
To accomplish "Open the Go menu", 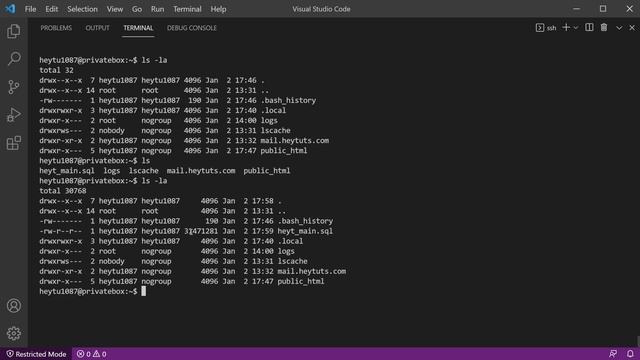I will click(137, 9).
